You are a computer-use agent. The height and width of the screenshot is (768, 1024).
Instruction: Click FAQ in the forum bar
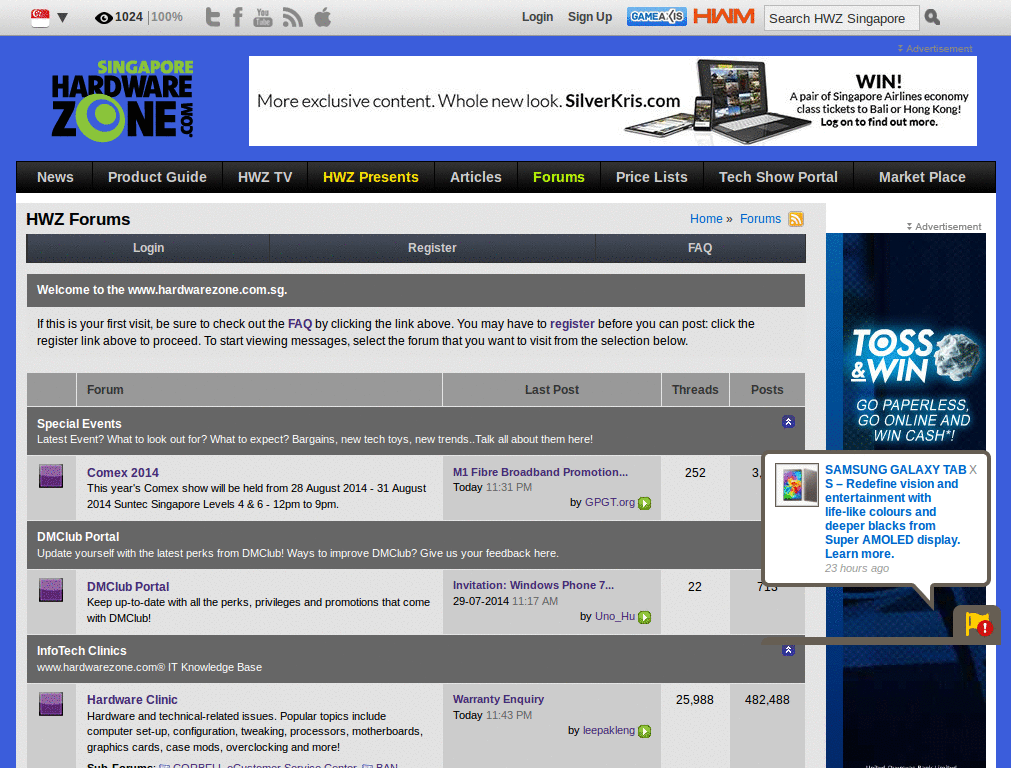pos(700,248)
